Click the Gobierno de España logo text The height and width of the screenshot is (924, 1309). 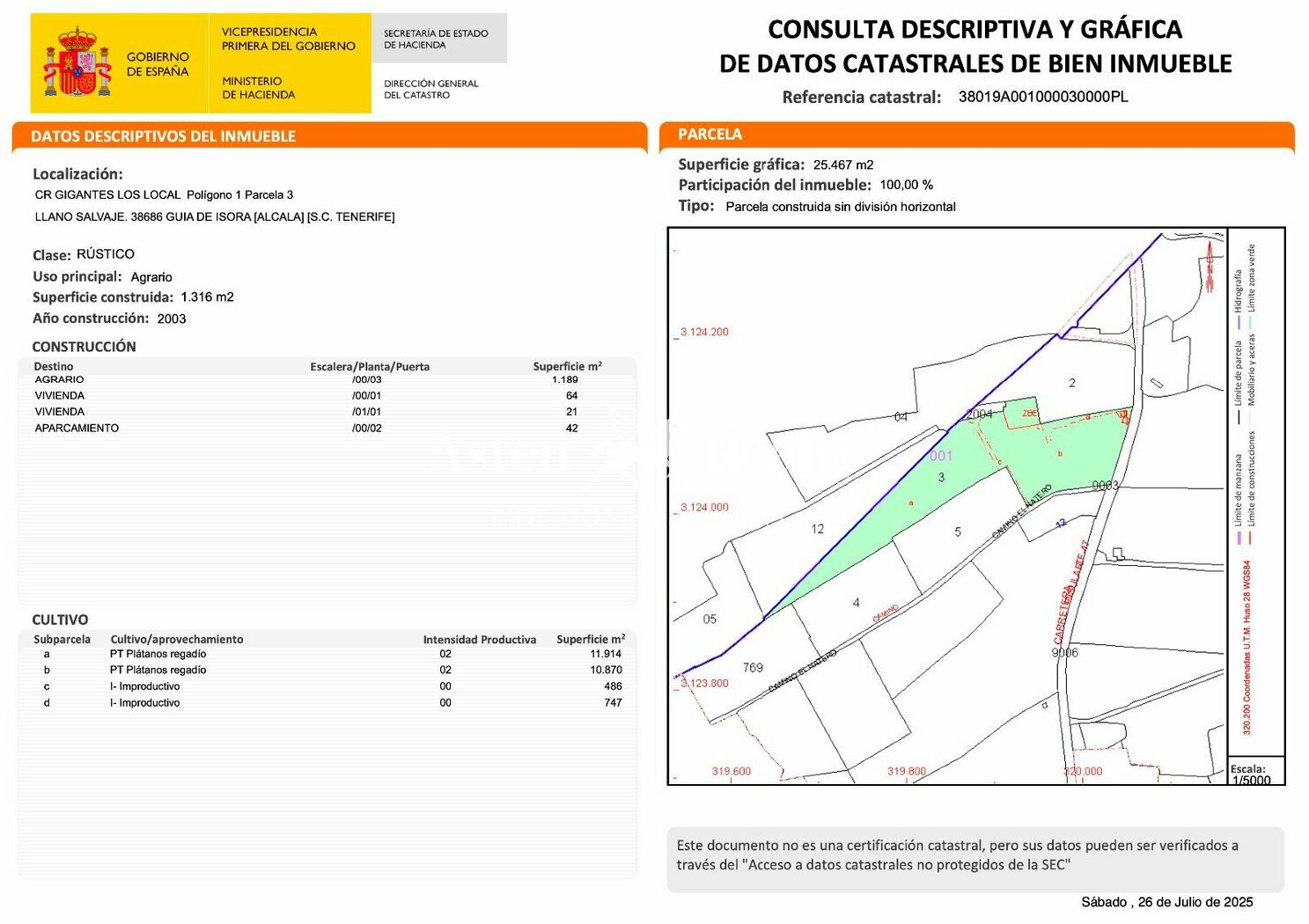[x=158, y=64]
